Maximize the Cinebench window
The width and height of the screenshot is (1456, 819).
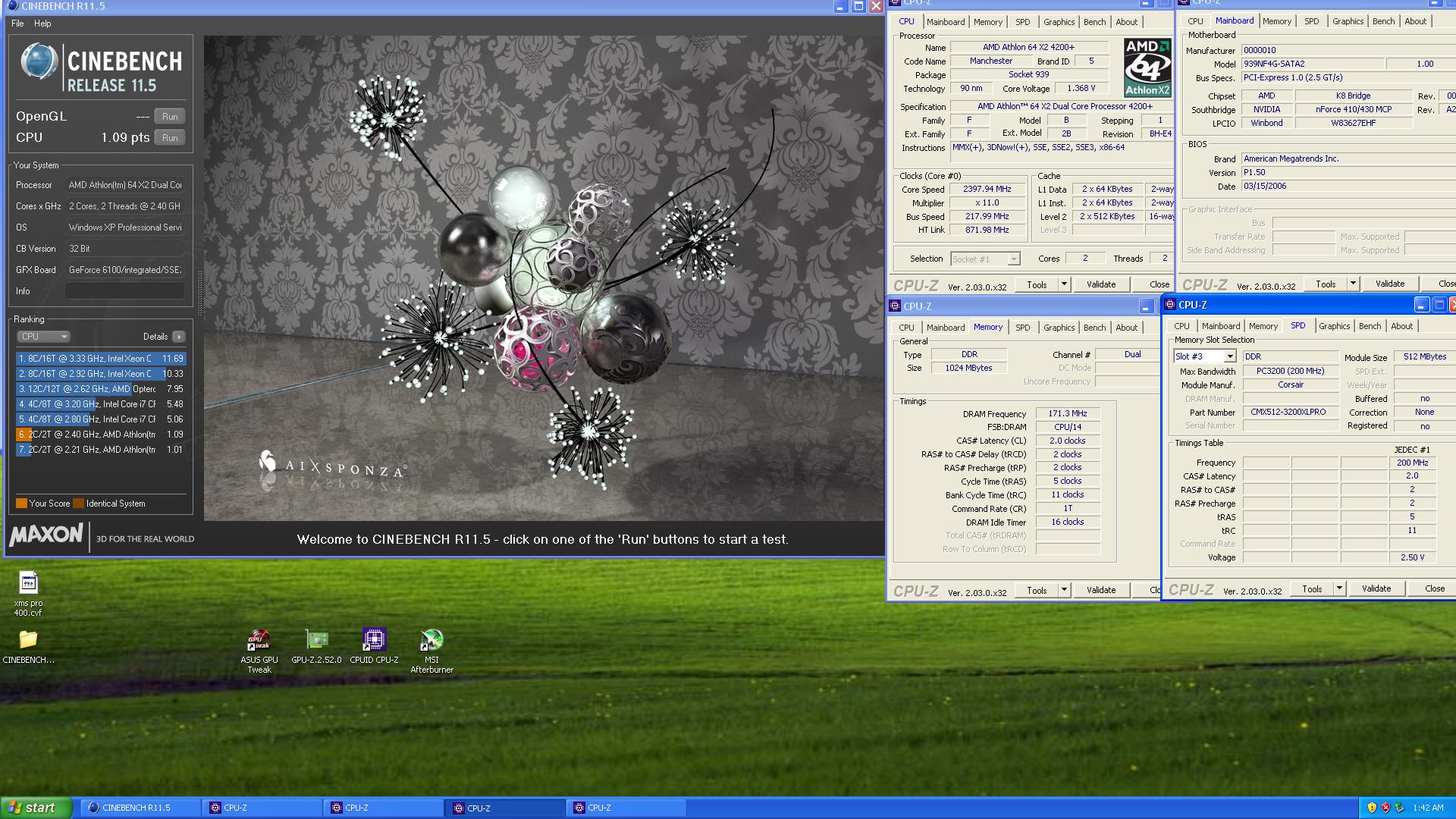coord(858,6)
